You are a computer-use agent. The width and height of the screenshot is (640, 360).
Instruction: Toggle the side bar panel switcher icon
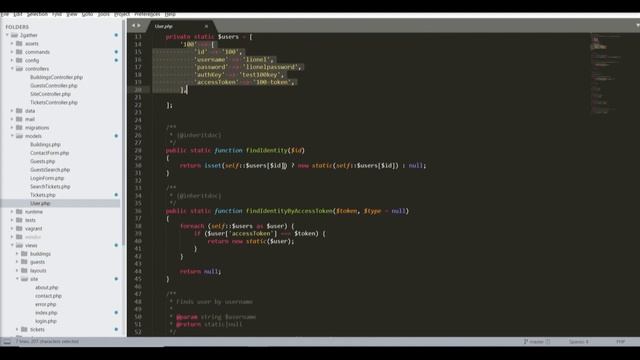[7, 342]
